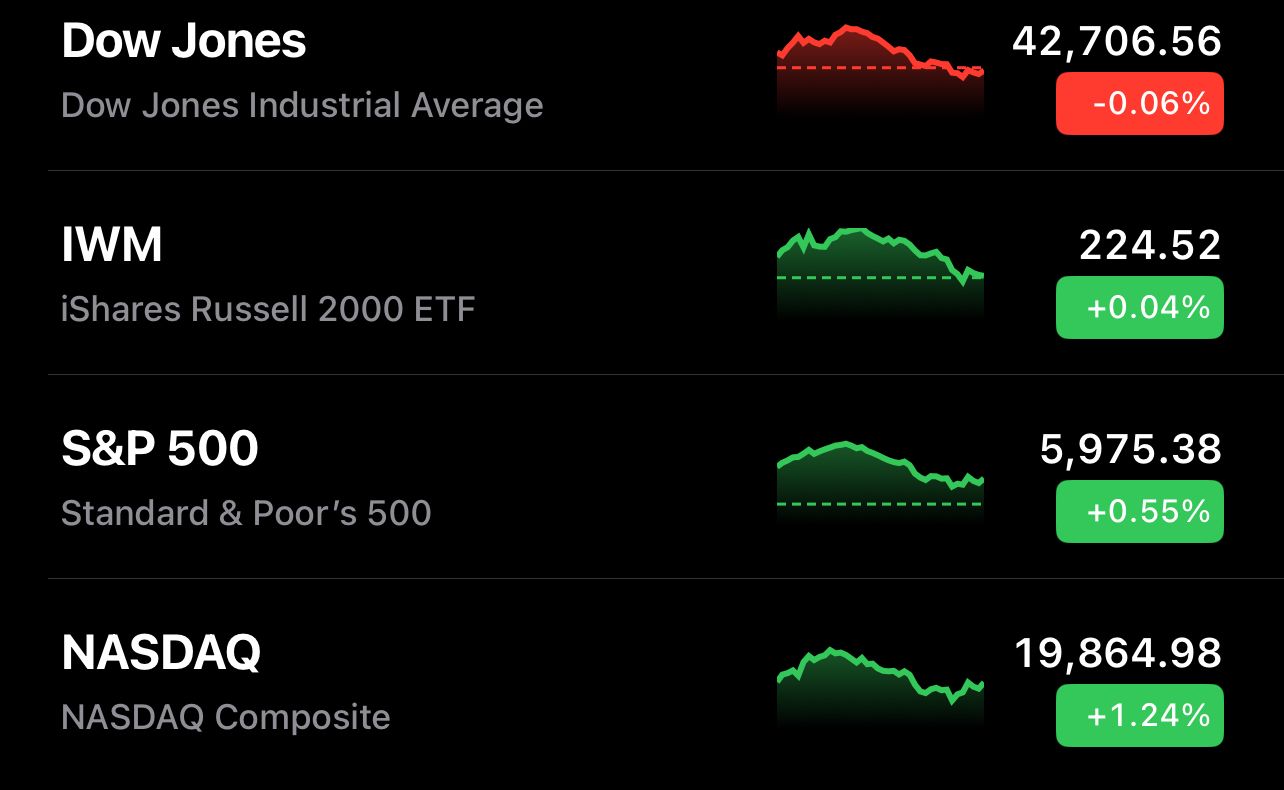Viewport: 1284px width, 790px height.
Task: Select the IWM ticker symbol
Action: pyautogui.click(x=112, y=246)
